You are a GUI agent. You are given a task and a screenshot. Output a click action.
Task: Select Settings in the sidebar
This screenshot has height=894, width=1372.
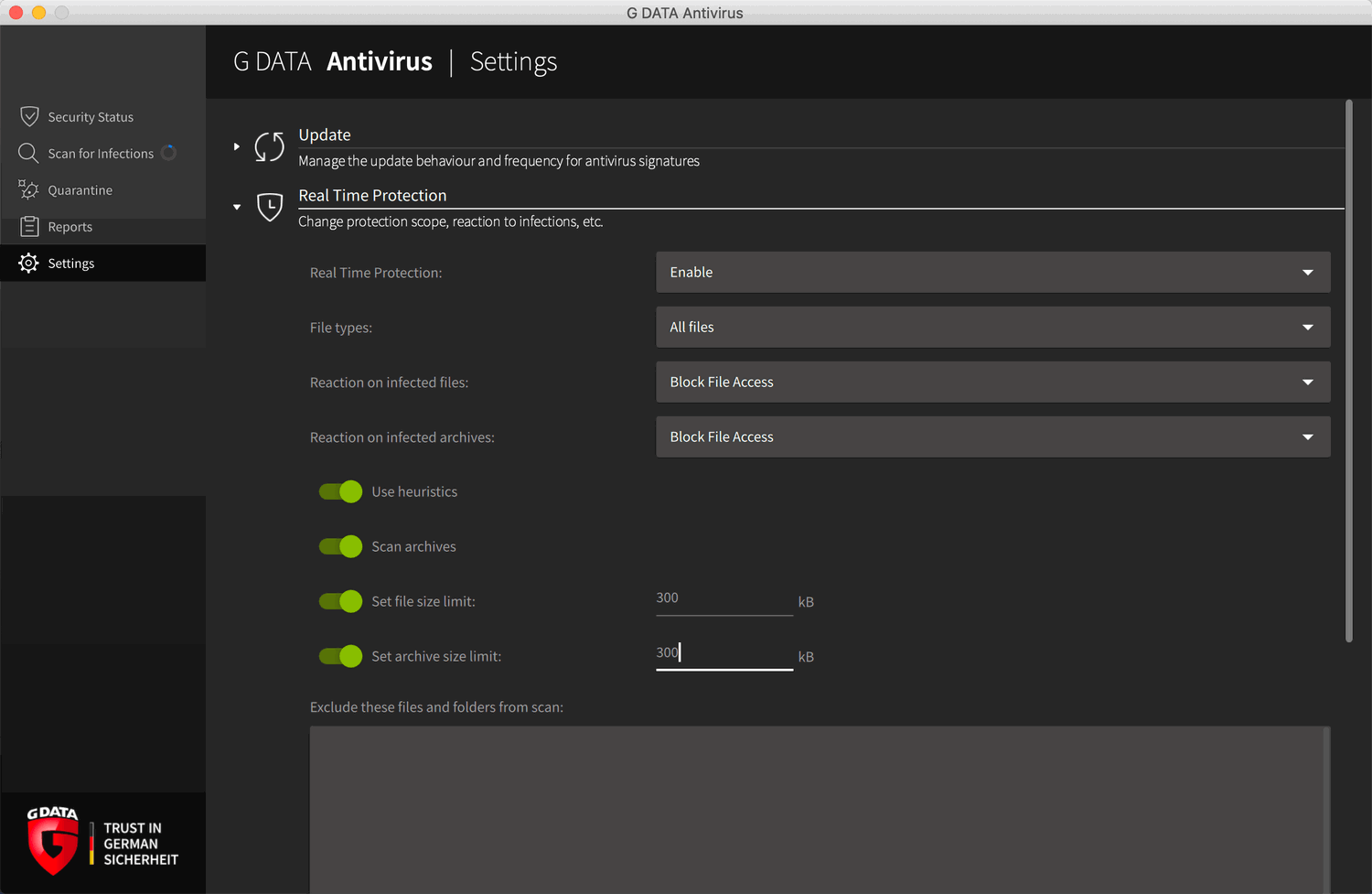102,263
